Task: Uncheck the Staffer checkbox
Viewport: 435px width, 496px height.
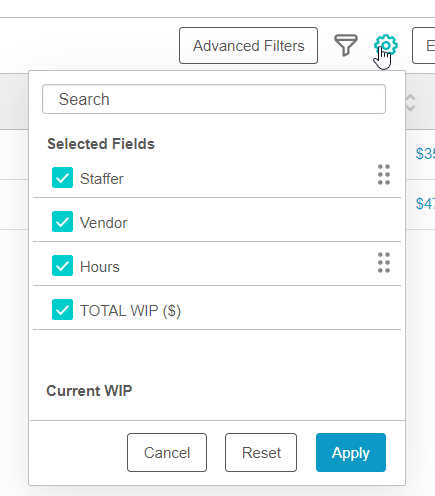Action: click(x=62, y=178)
